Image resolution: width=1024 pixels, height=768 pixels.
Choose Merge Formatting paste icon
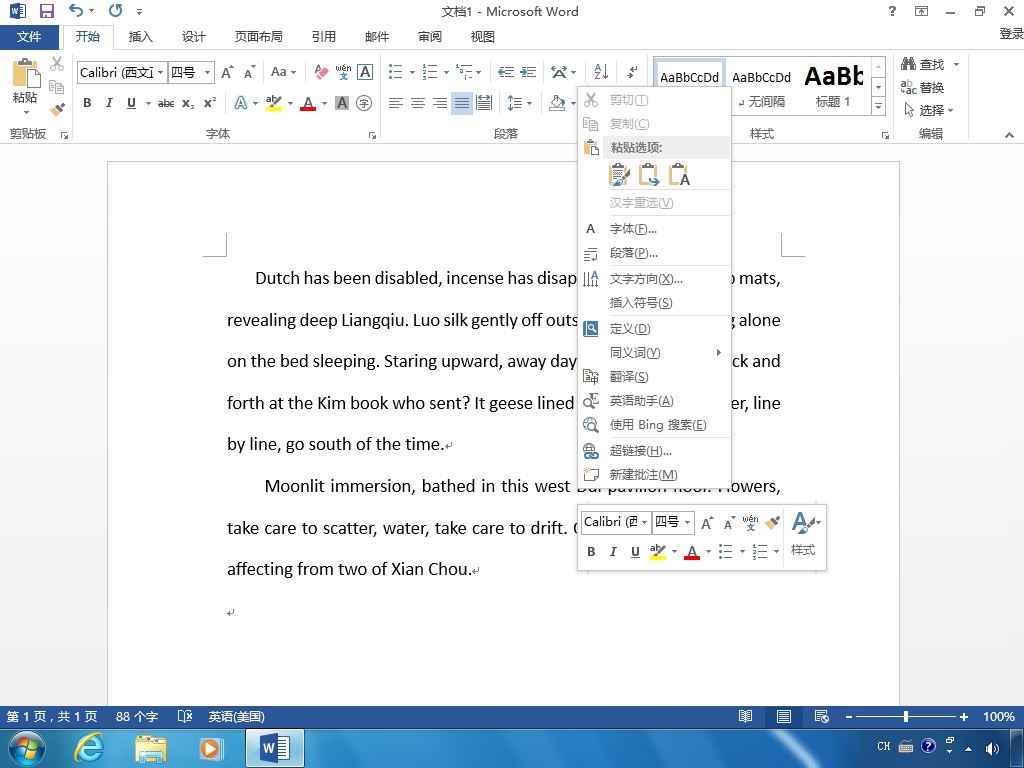coord(648,175)
